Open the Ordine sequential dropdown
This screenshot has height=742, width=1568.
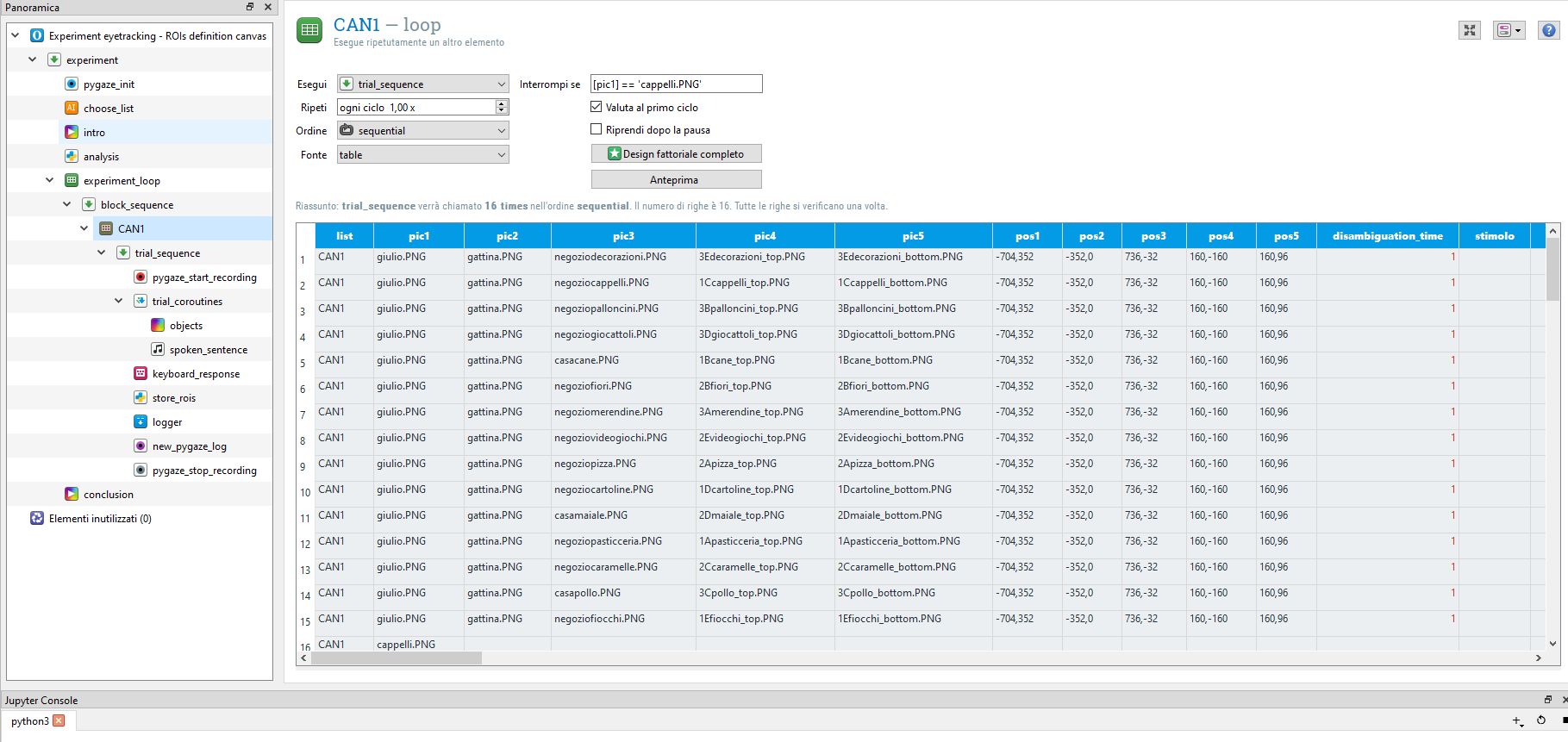422,131
